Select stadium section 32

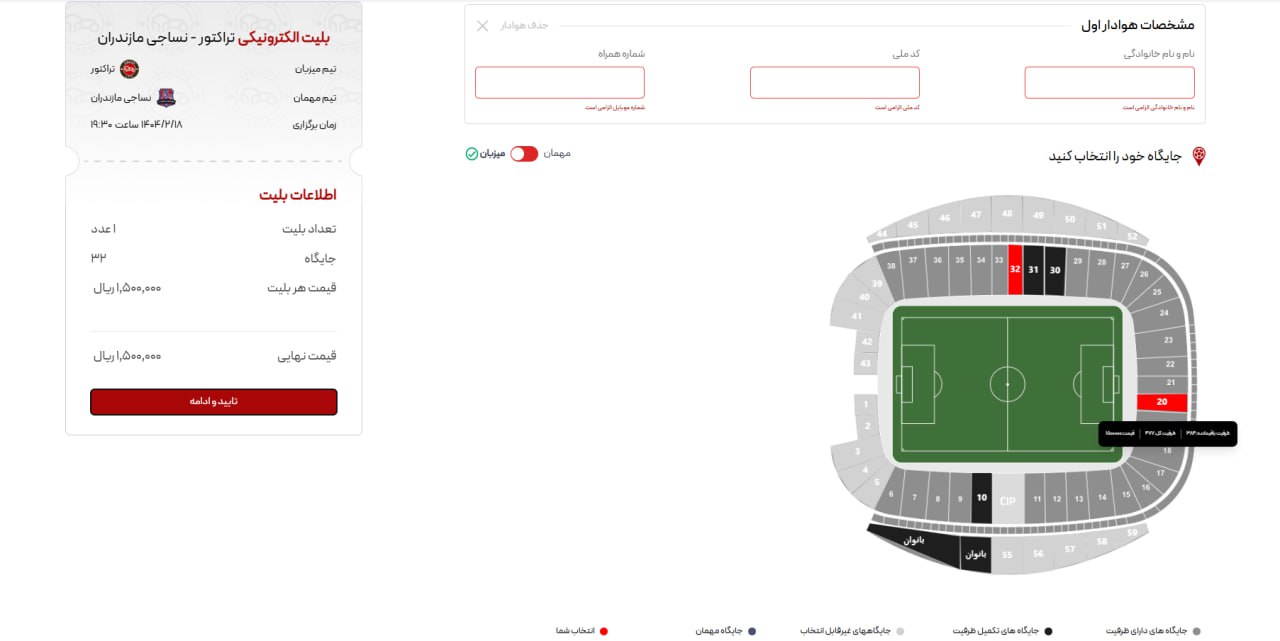1015,270
